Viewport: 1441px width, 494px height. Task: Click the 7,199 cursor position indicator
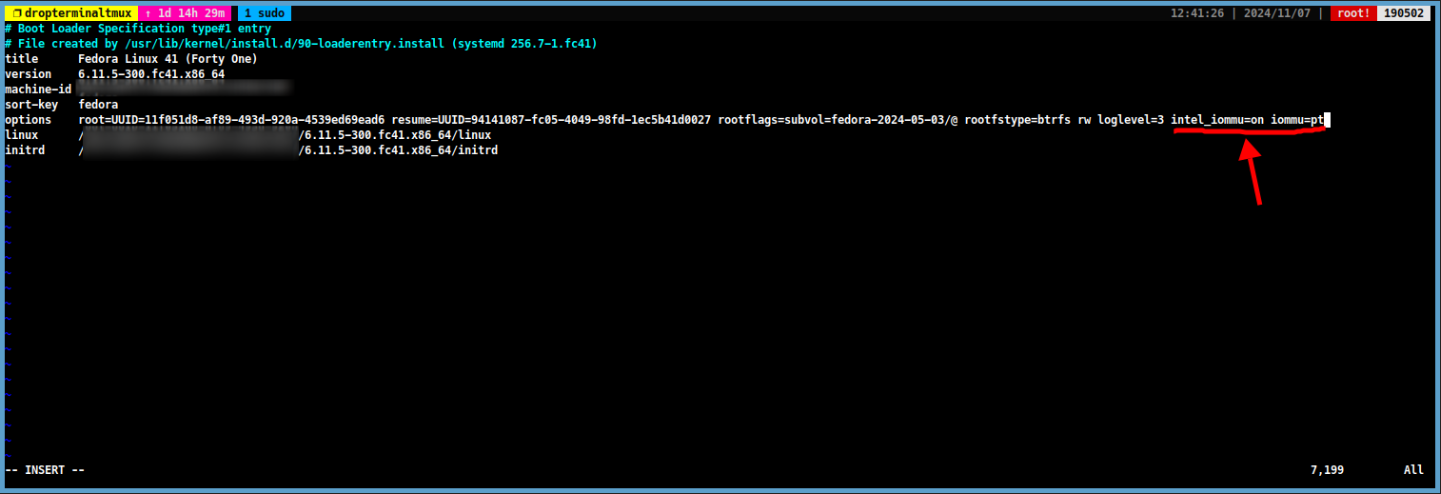1327,469
